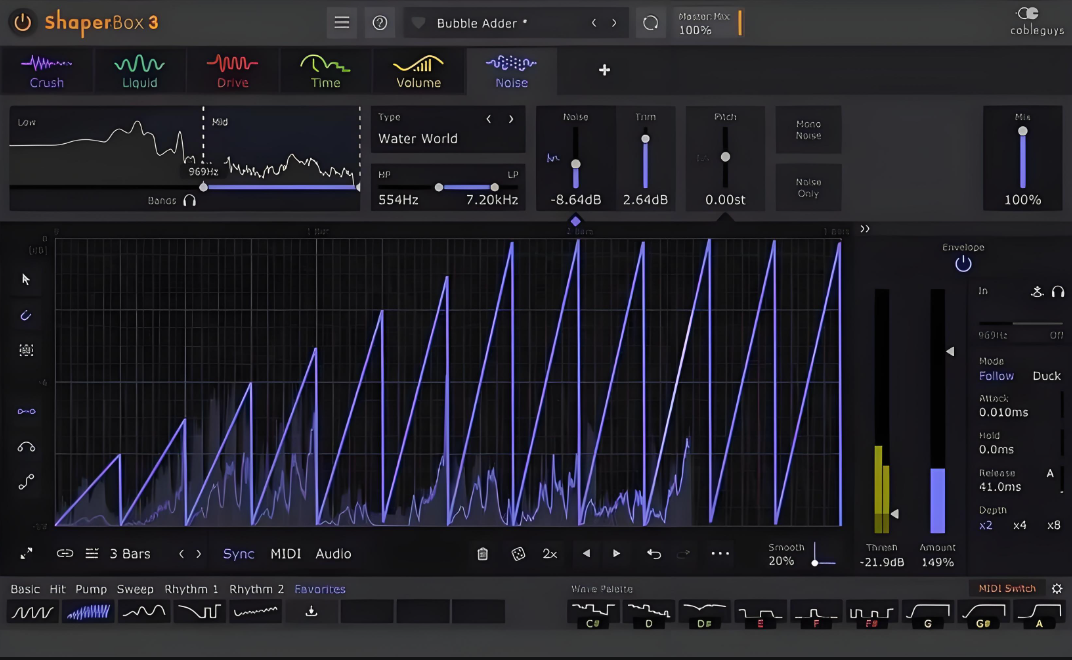Open the Favorites wave category
Viewport: 1072px width, 660px height.
[320, 589]
